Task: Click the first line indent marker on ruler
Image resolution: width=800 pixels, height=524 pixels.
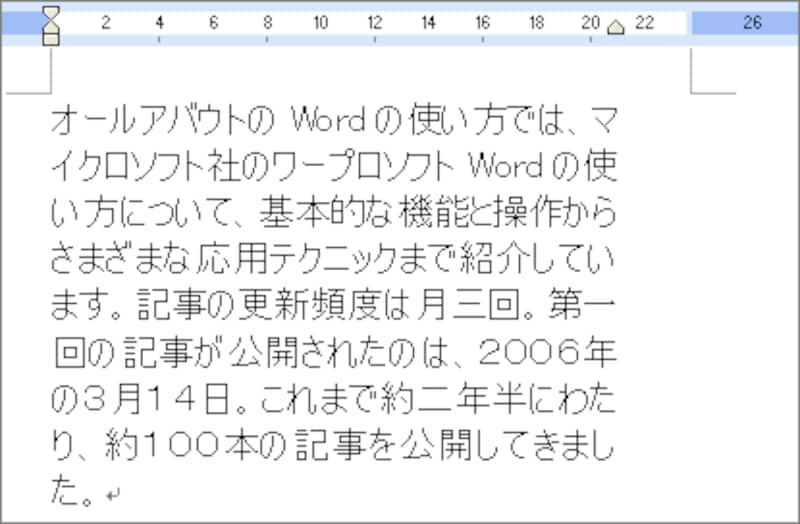Action: (51, 13)
